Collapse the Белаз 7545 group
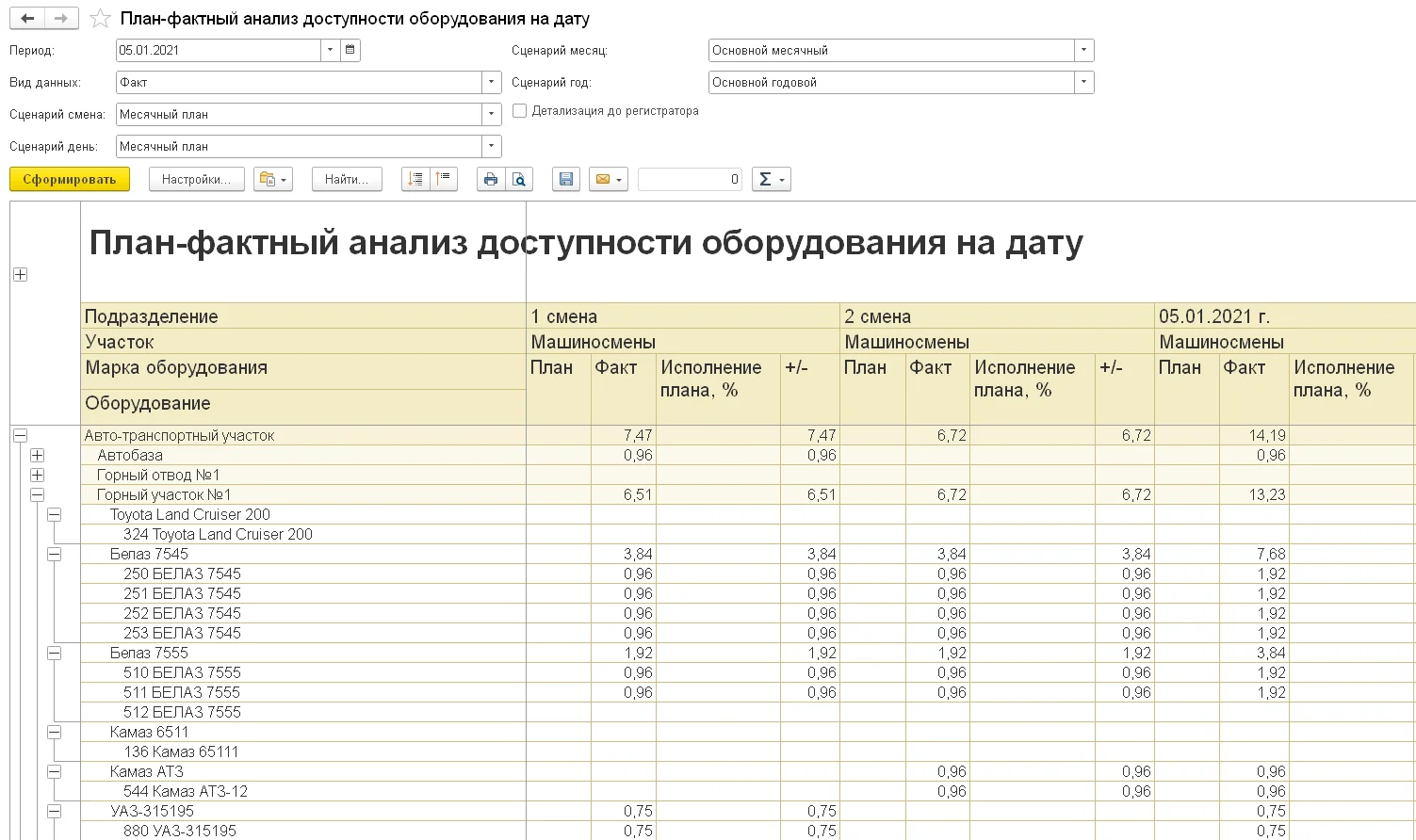Viewport: 1416px width, 840px height. pos(54,555)
